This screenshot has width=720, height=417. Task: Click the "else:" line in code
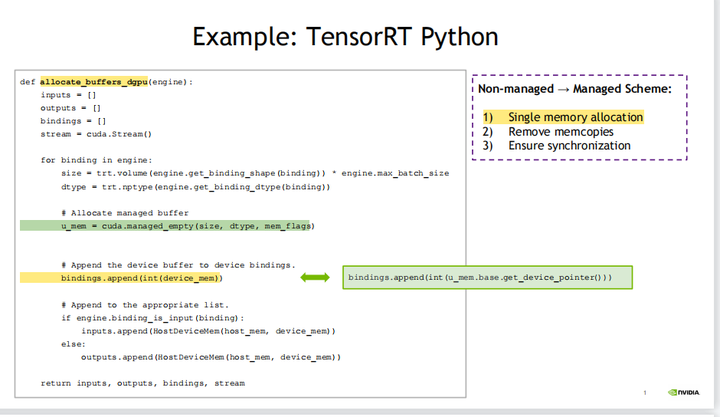pyautogui.click(x=73, y=344)
